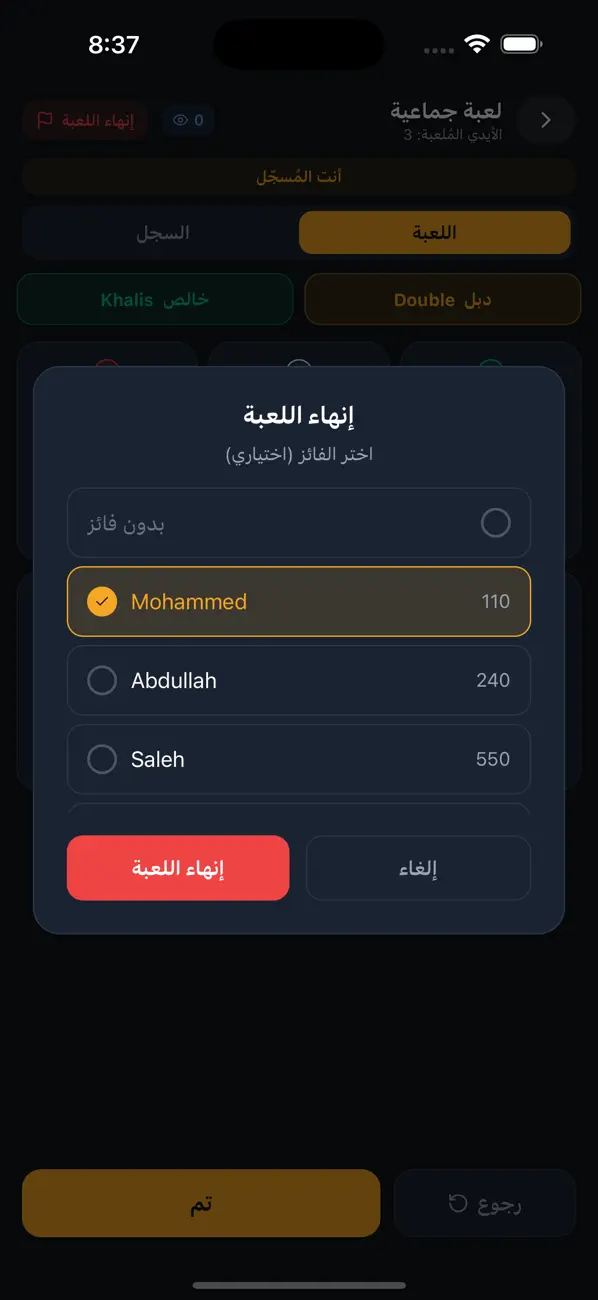The width and height of the screenshot is (598, 1300).
Task: Tap the eye viewers count icon
Action: (x=181, y=120)
